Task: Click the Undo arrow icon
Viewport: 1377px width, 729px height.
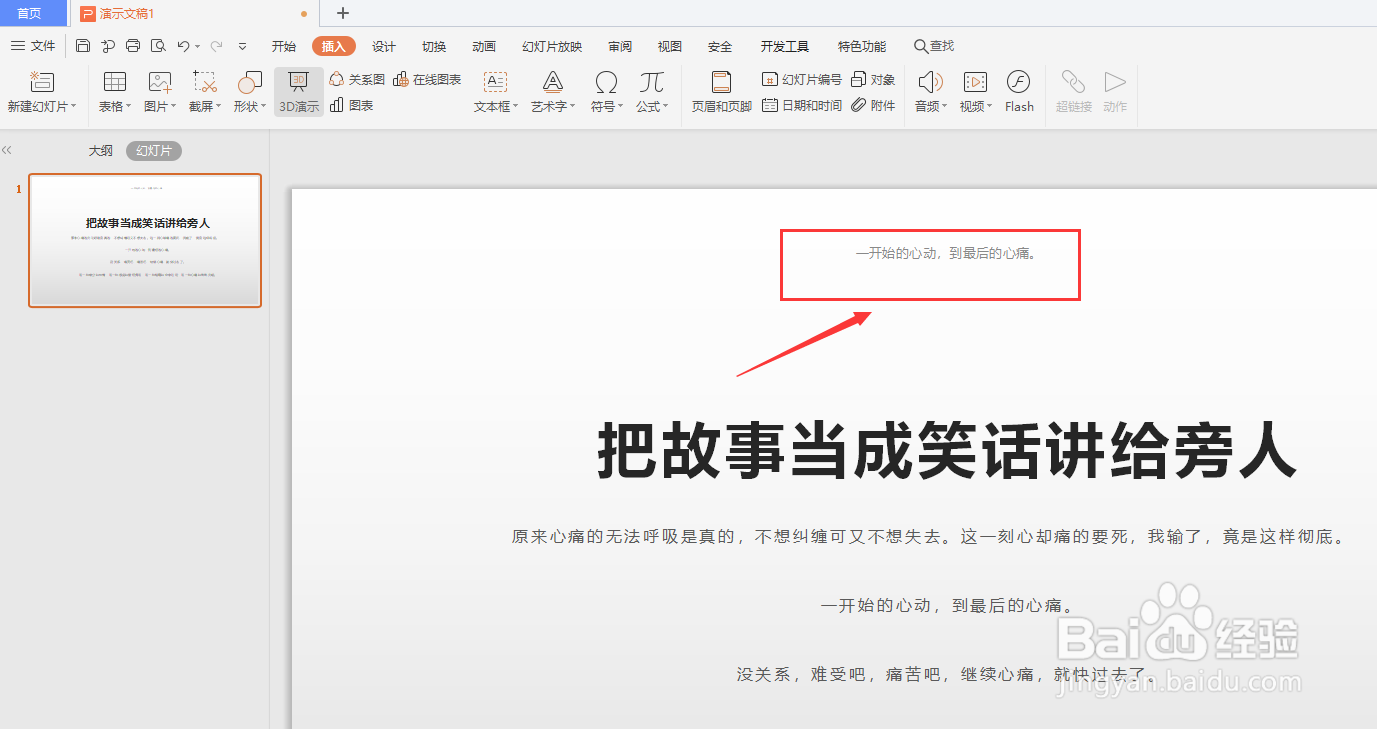Action: click(183, 46)
